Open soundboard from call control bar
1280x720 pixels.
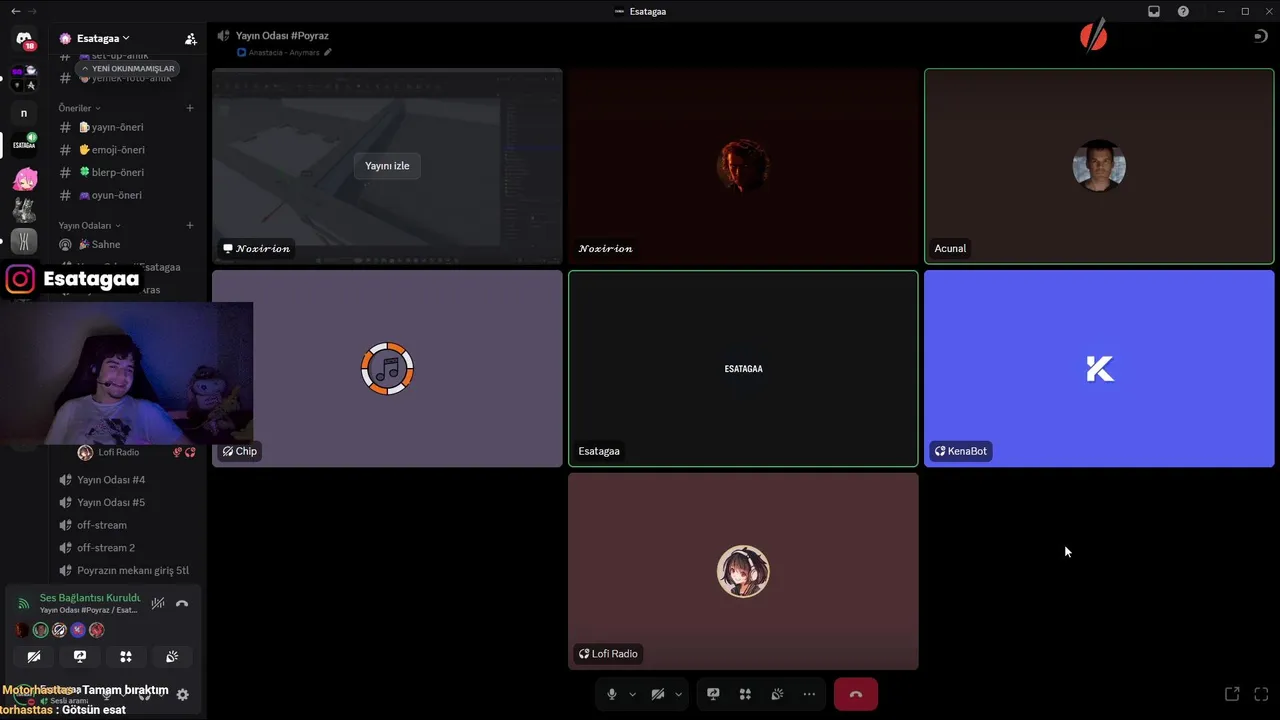777,694
